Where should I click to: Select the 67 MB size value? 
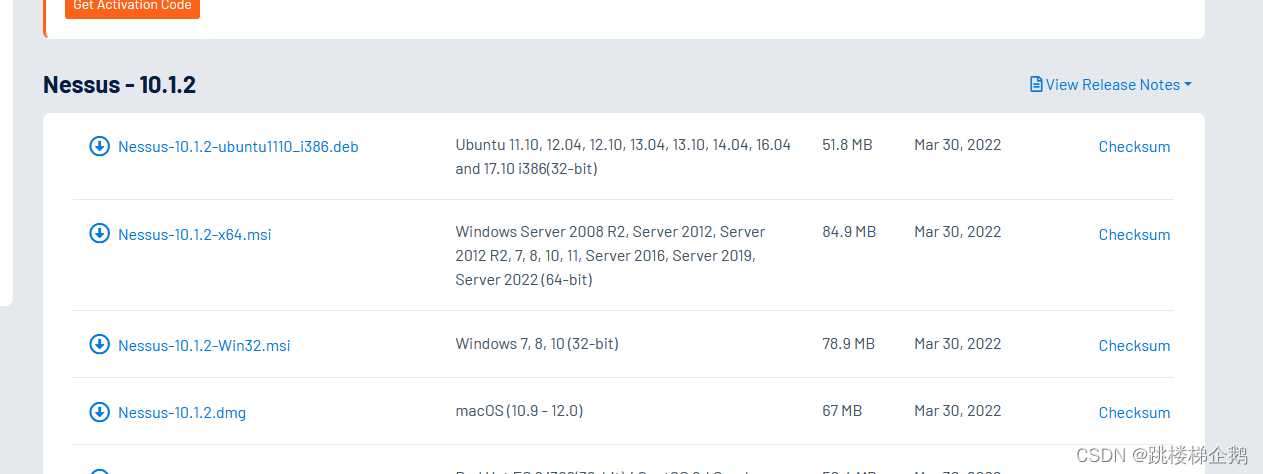[842, 411]
